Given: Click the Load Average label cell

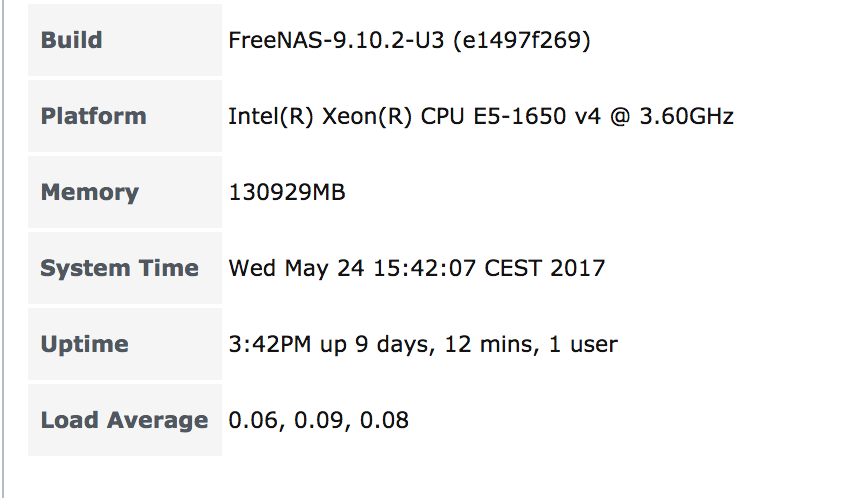Looking at the screenshot, I should click(x=125, y=419).
